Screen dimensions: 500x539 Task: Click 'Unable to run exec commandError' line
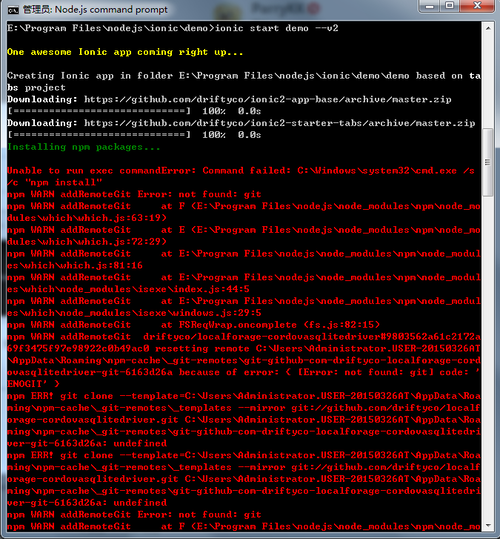[241, 170]
